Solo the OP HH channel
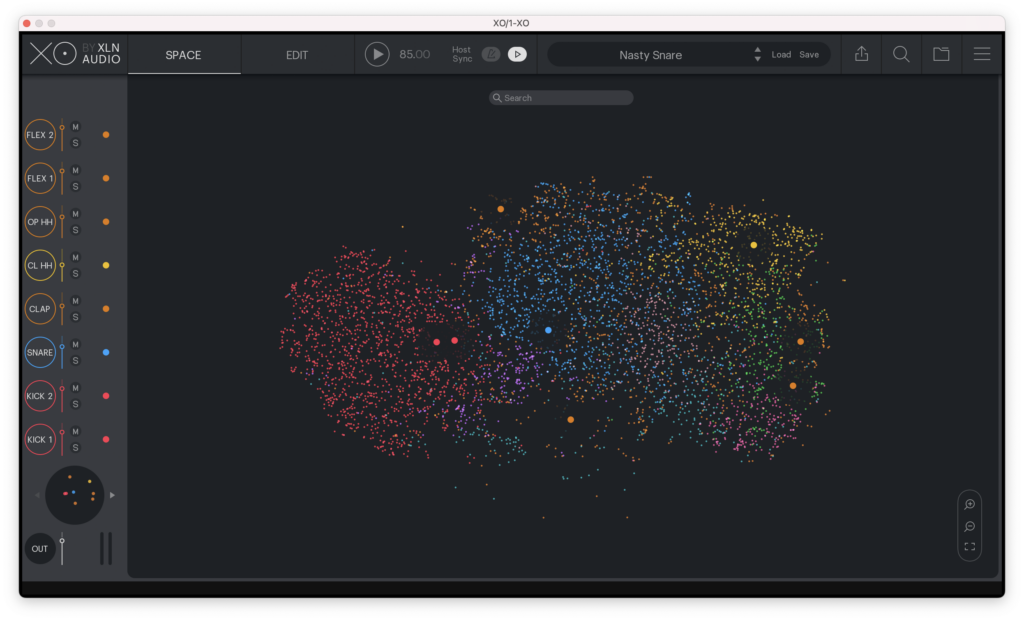Image resolution: width=1024 pixels, height=620 pixels. click(x=75, y=230)
